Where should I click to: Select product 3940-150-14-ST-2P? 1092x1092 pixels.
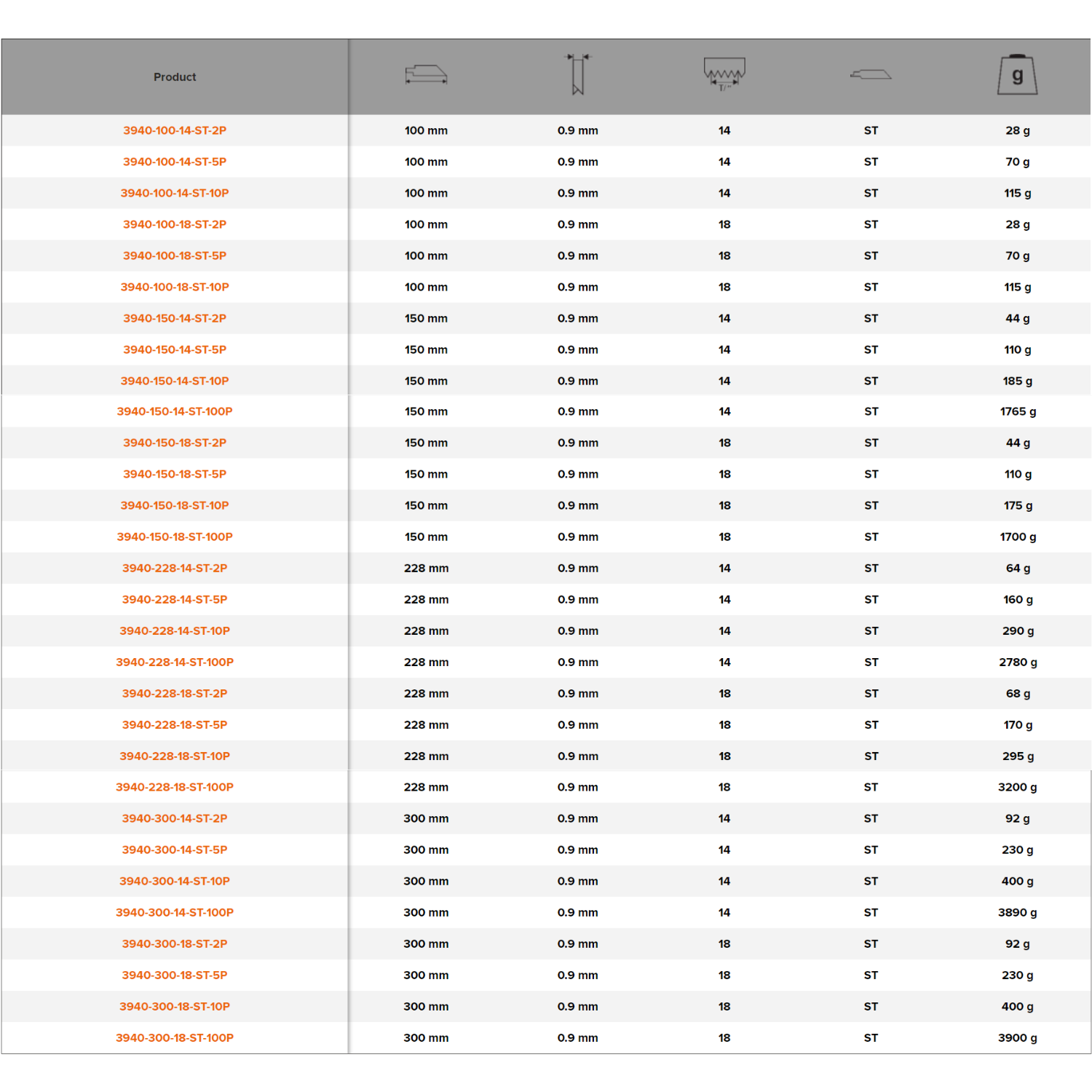pos(175,319)
